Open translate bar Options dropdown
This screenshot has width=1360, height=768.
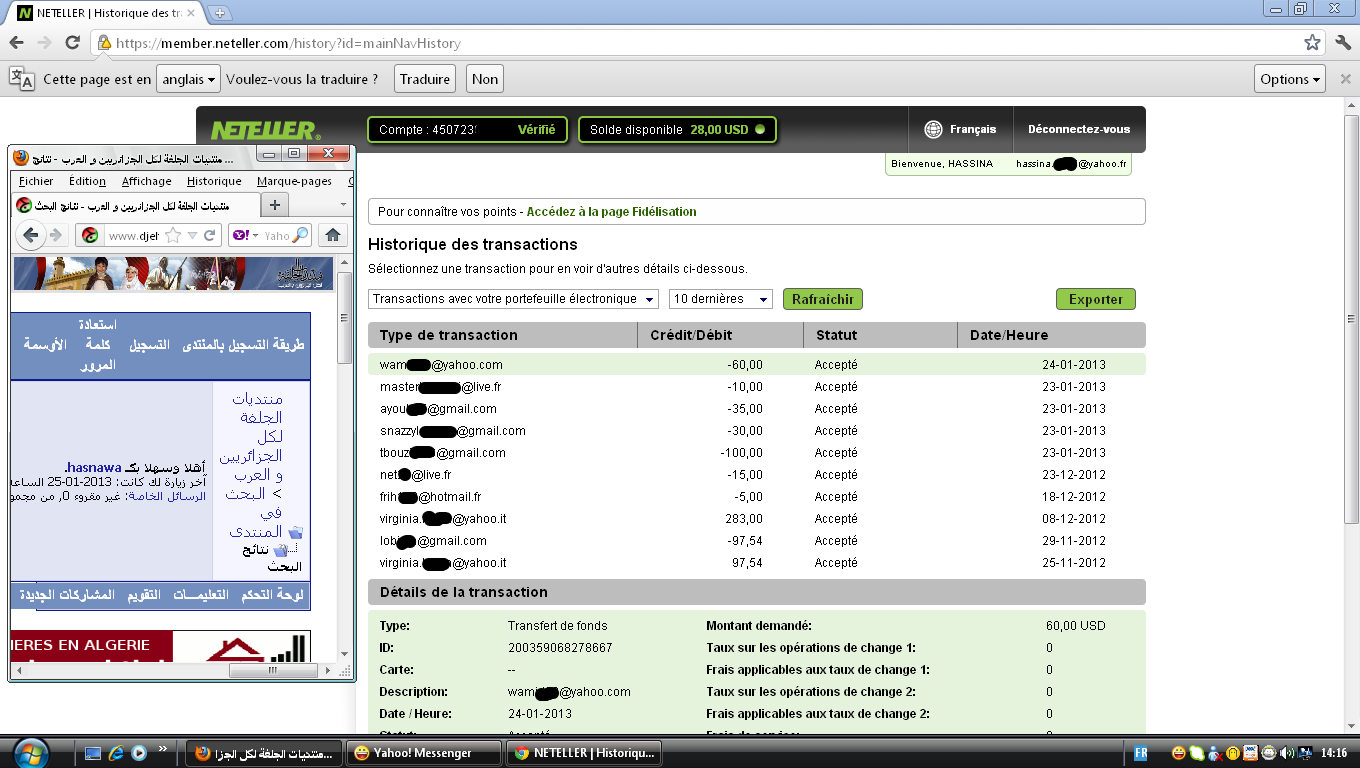coord(1290,79)
